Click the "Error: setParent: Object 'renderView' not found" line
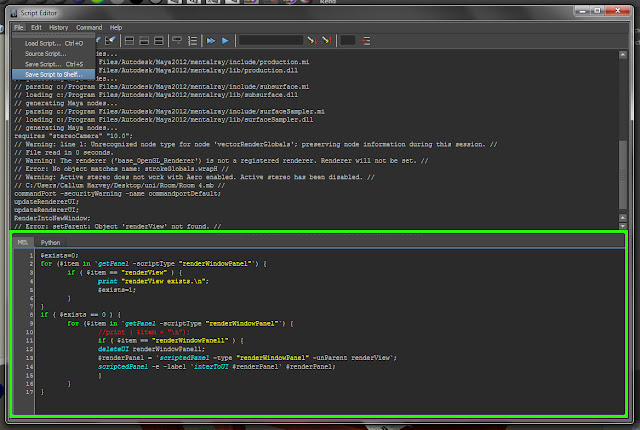 click(x=118, y=226)
